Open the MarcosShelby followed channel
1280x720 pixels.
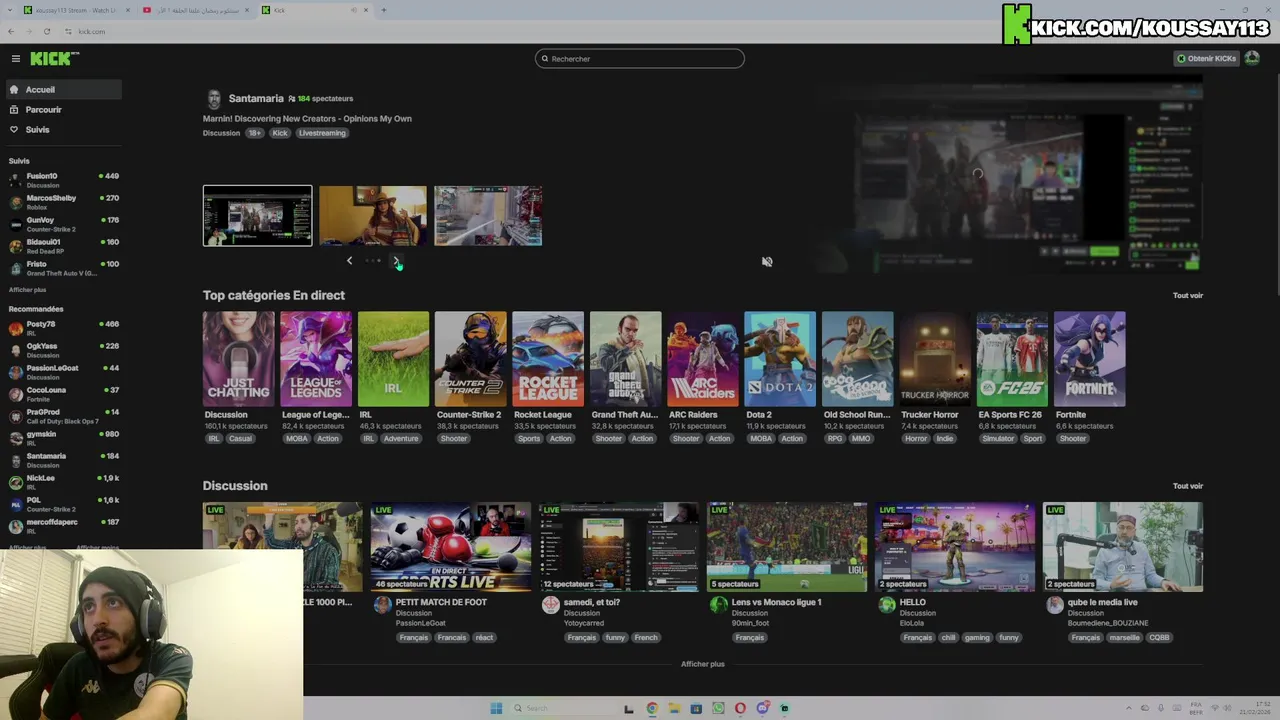(x=63, y=202)
